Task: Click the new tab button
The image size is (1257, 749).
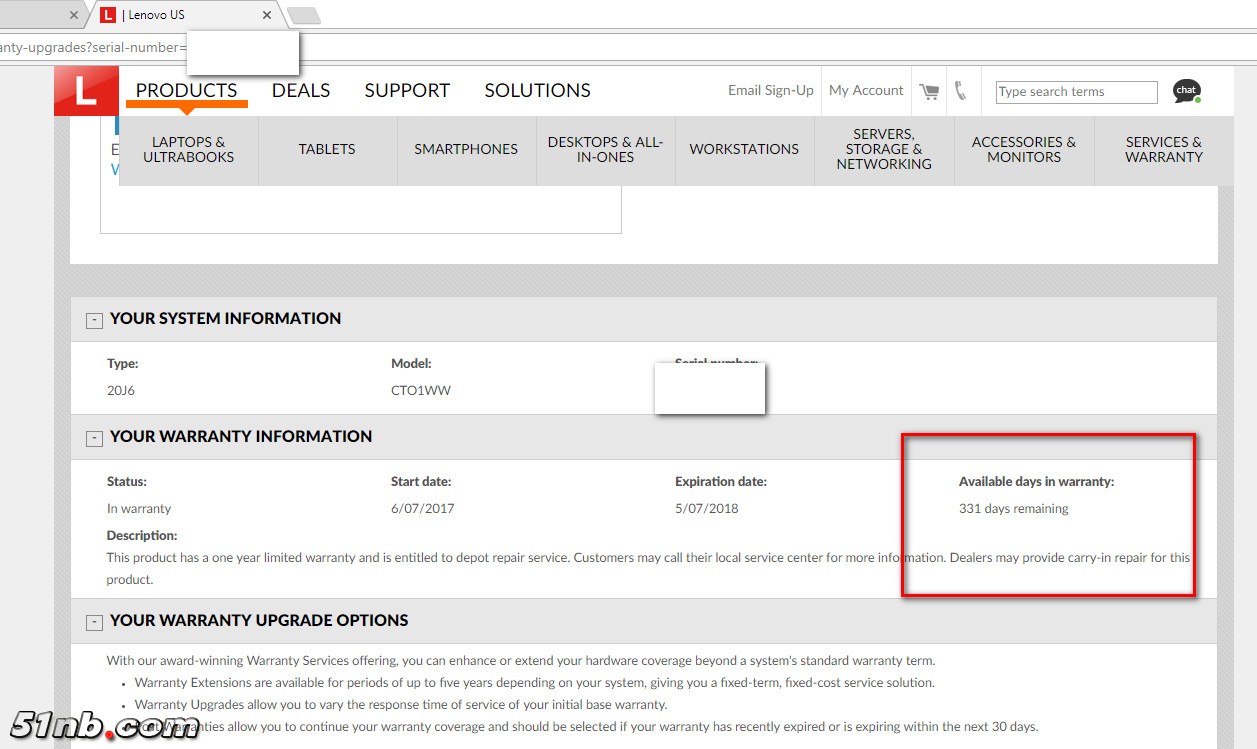Action: click(x=303, y=15)
